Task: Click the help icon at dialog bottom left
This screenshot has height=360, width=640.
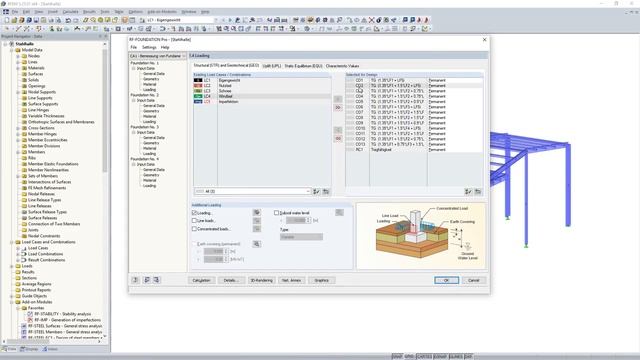Action: coord(135,280)
